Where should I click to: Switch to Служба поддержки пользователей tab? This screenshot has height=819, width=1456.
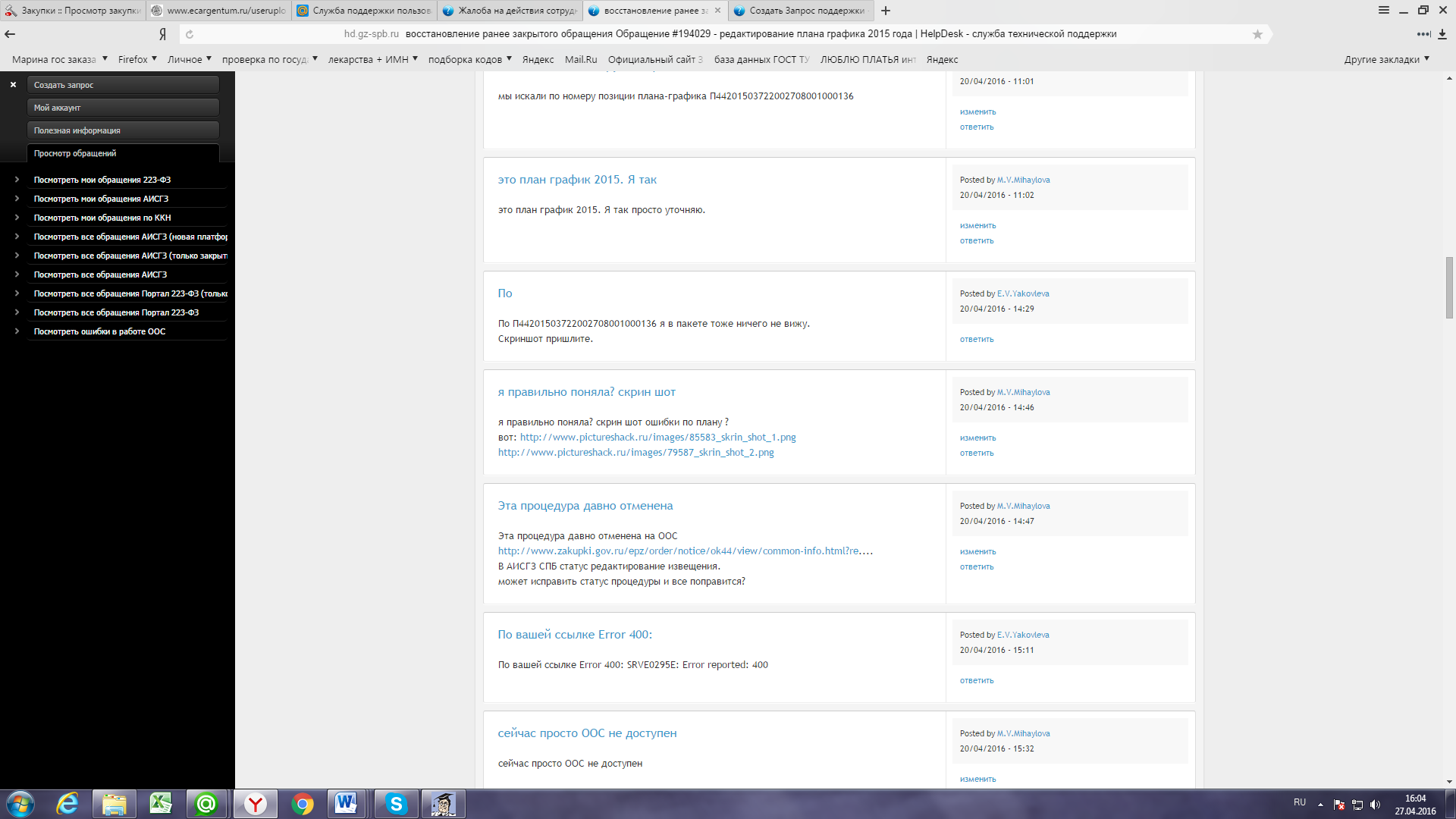[x=364, y=11]
